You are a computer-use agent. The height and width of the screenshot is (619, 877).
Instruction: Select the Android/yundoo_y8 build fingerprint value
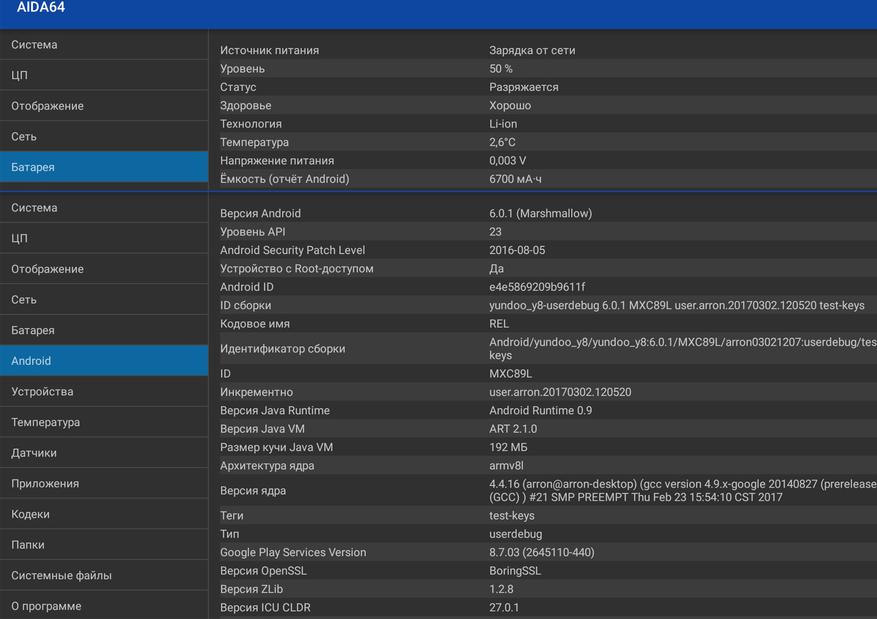(x=683, y=349)
